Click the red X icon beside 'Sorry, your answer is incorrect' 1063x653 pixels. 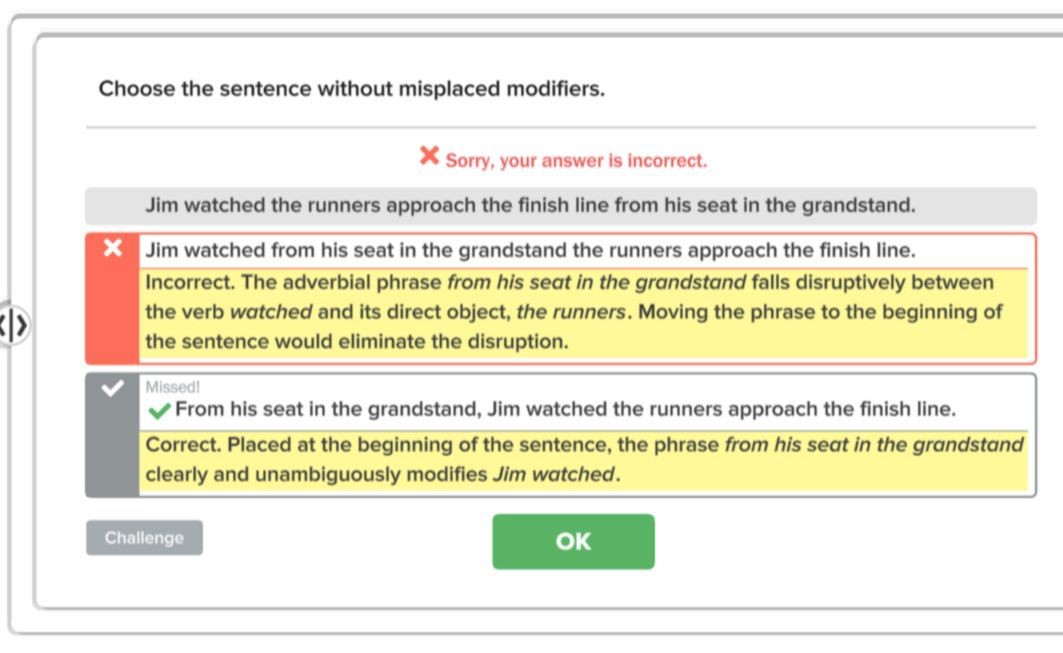[429, 156]
